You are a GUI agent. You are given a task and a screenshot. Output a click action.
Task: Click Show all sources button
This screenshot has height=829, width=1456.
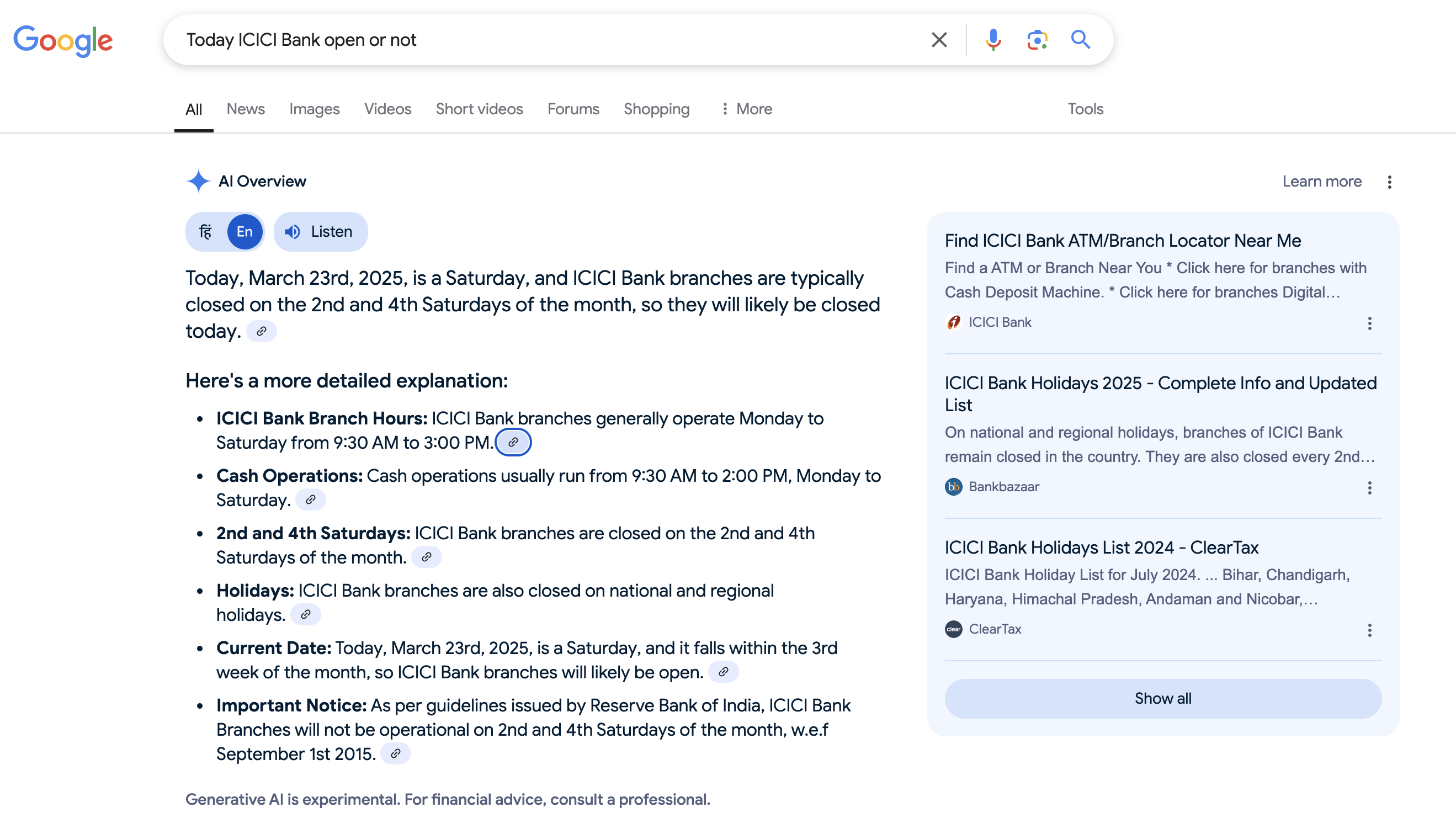1162,699
